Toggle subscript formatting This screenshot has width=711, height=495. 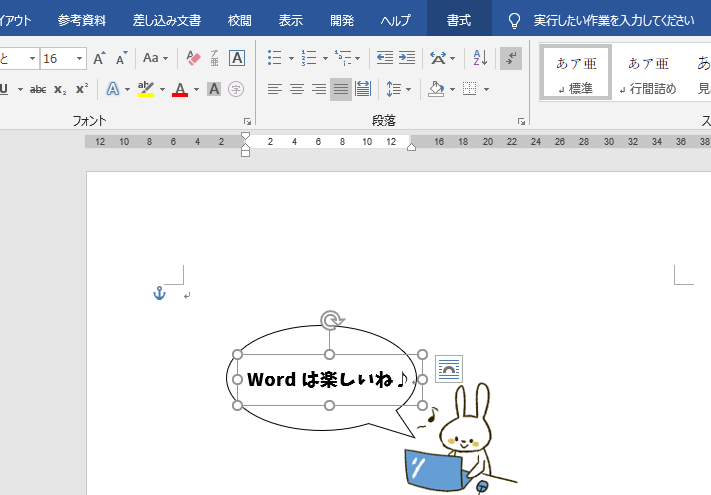click(60, 89)
